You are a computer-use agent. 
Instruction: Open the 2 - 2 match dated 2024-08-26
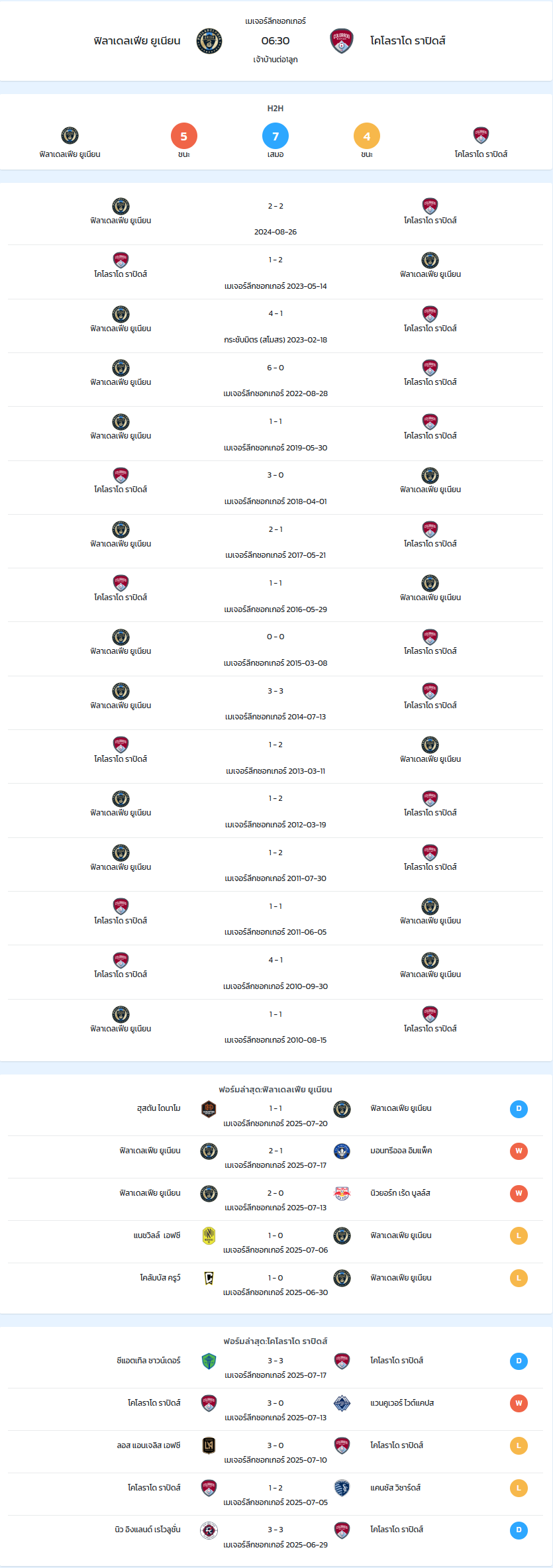point(276,219)
